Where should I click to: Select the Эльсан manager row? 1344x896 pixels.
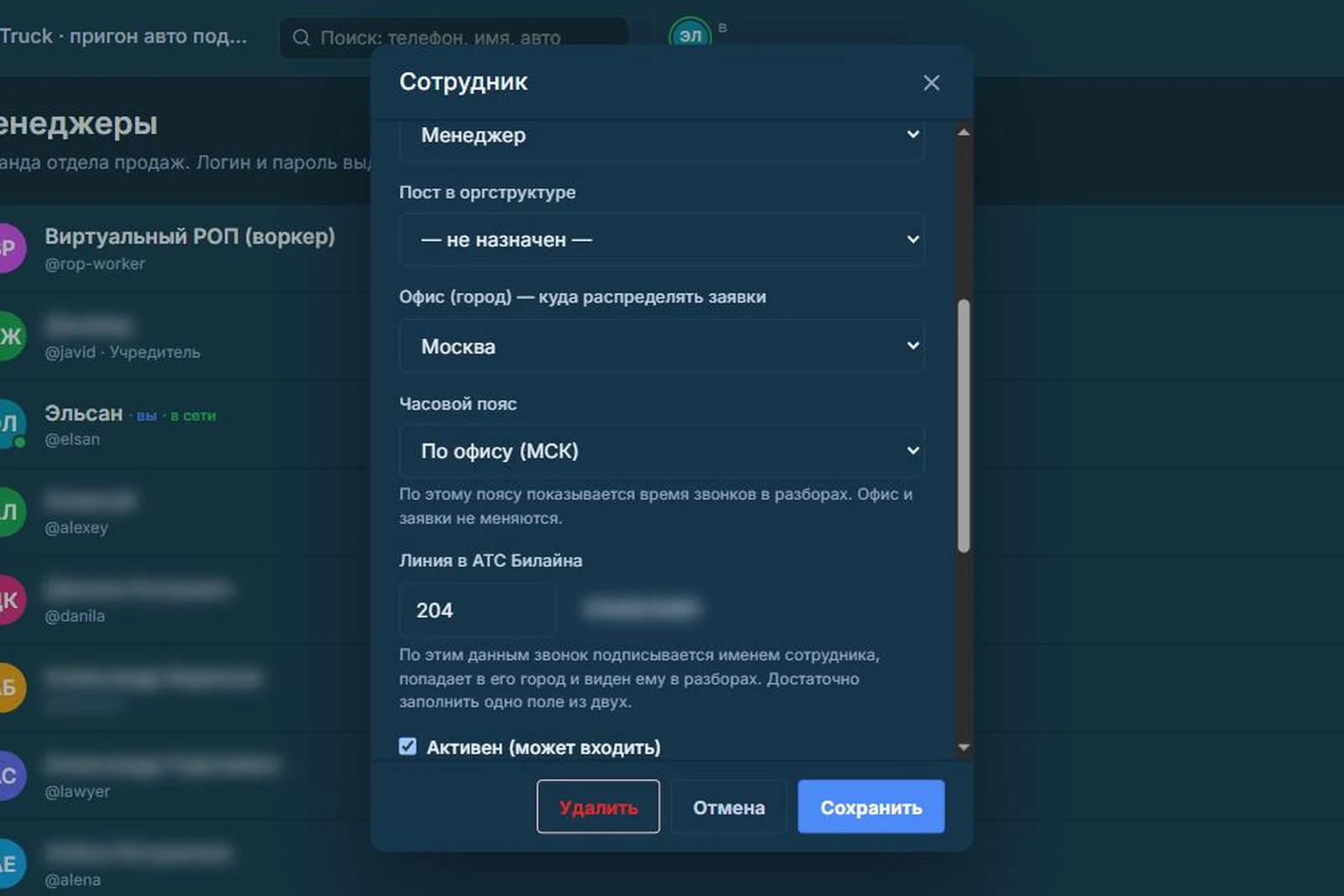185,425
